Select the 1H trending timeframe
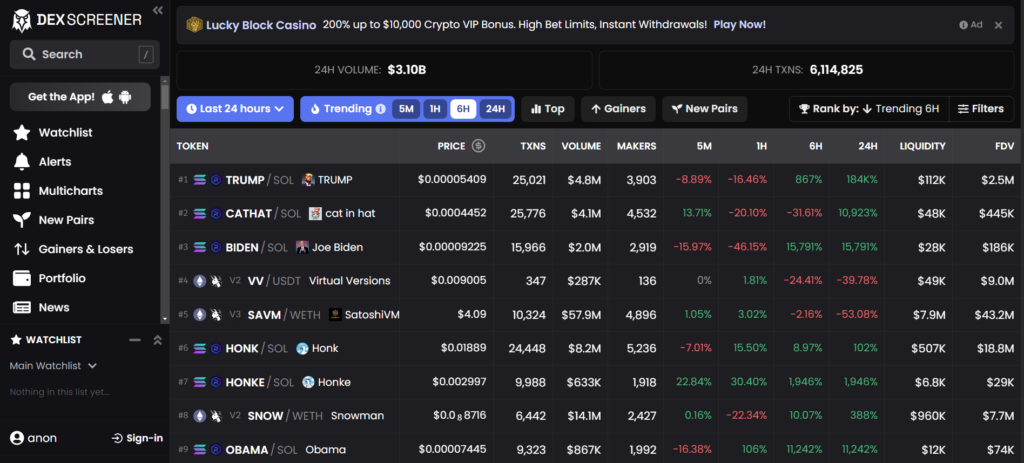Viewport: 1024px width, 463px height. pyautogui.click(x=434, y=109)
